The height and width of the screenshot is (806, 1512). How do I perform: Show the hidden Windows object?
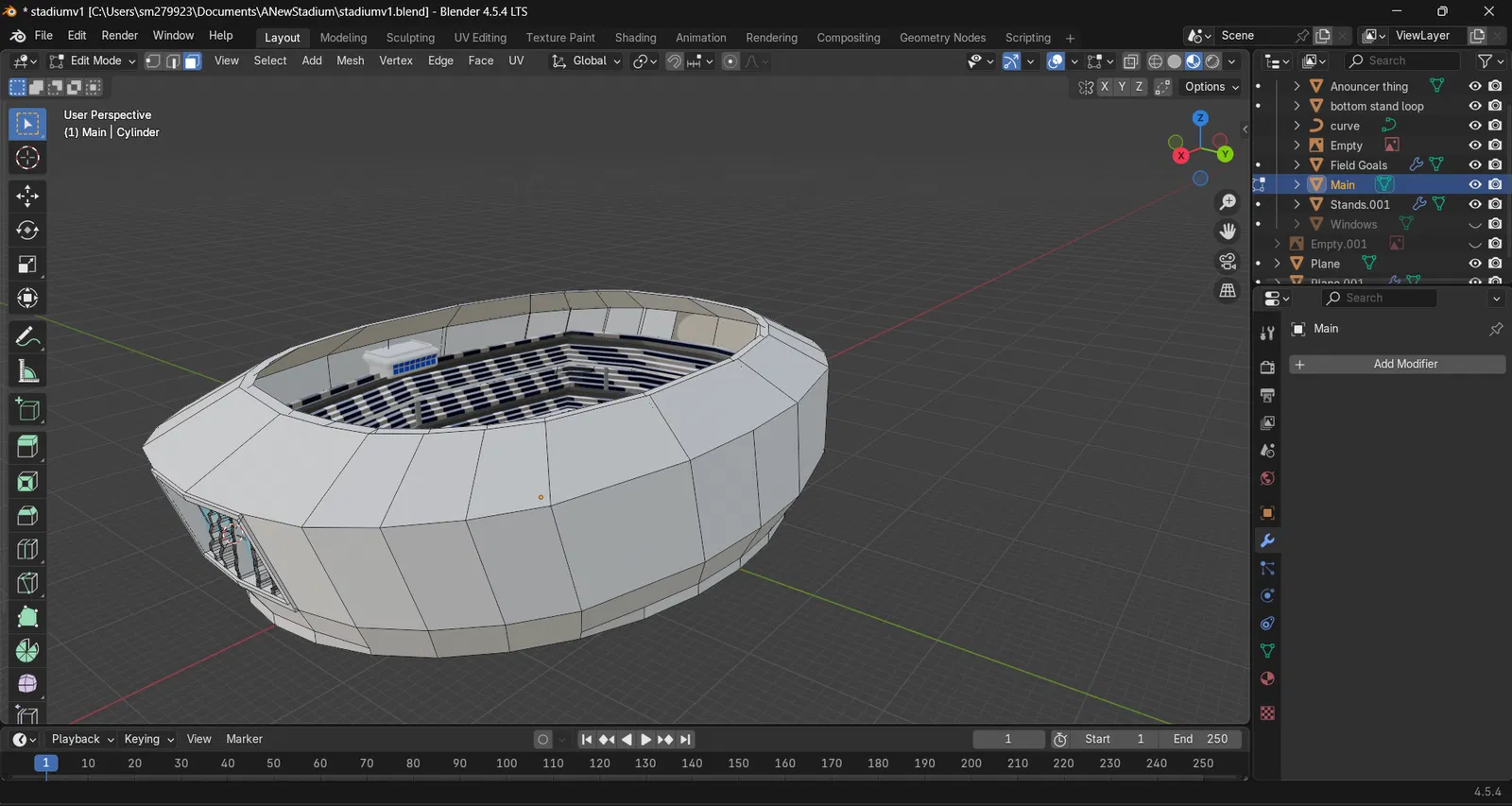click(1475, 224)
